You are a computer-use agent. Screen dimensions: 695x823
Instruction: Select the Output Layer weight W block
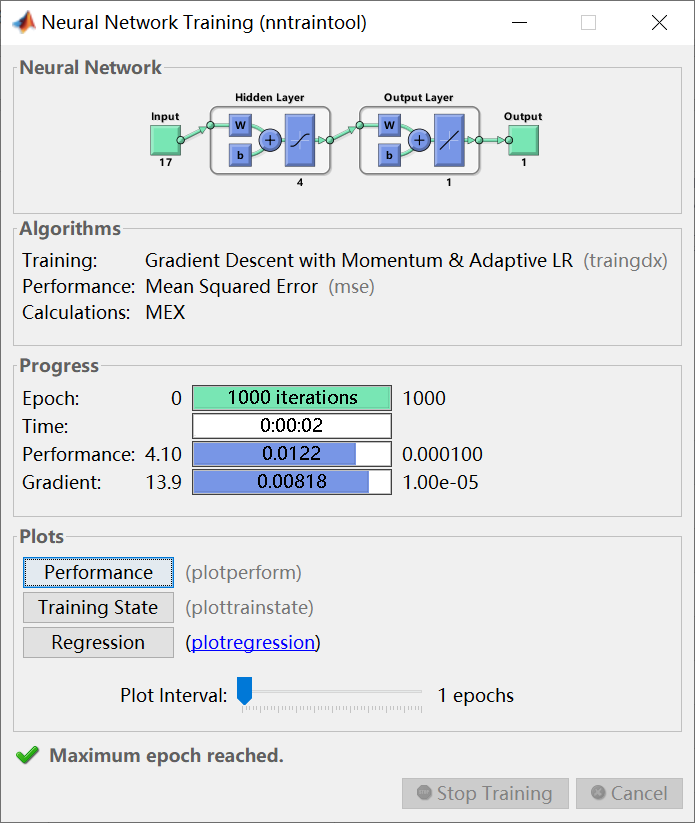[x=388, y=125]
